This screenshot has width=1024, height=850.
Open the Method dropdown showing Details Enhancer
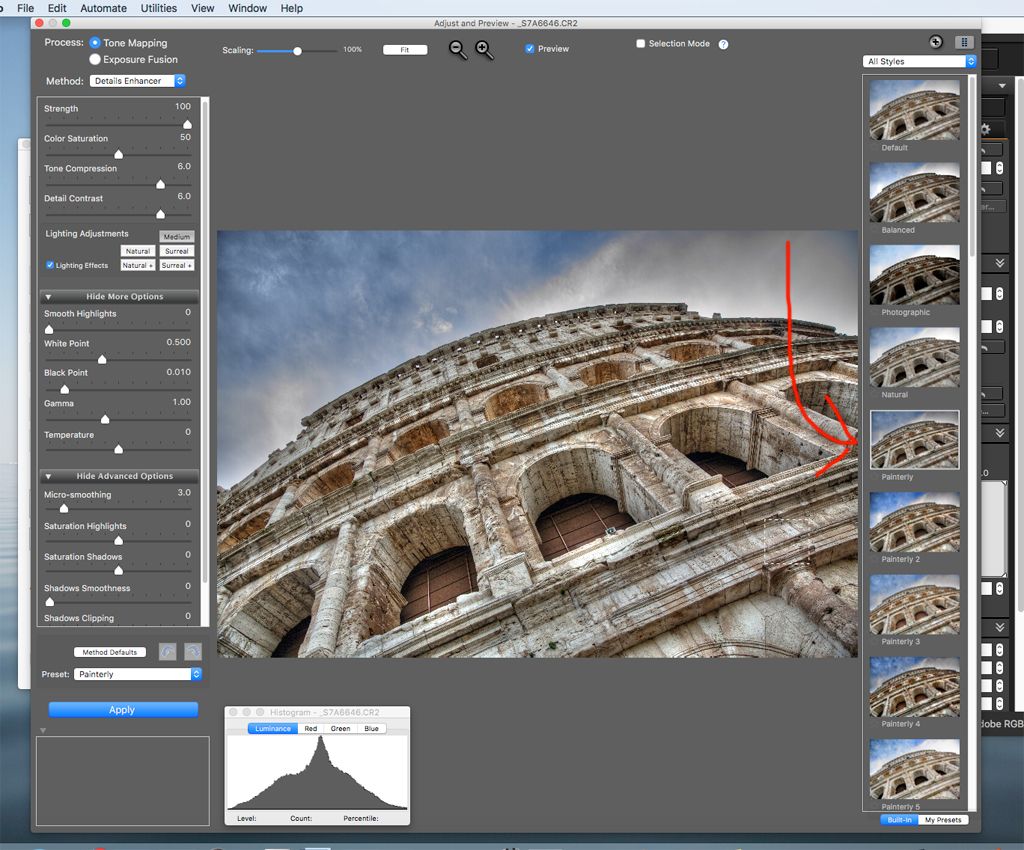[138, 81]
